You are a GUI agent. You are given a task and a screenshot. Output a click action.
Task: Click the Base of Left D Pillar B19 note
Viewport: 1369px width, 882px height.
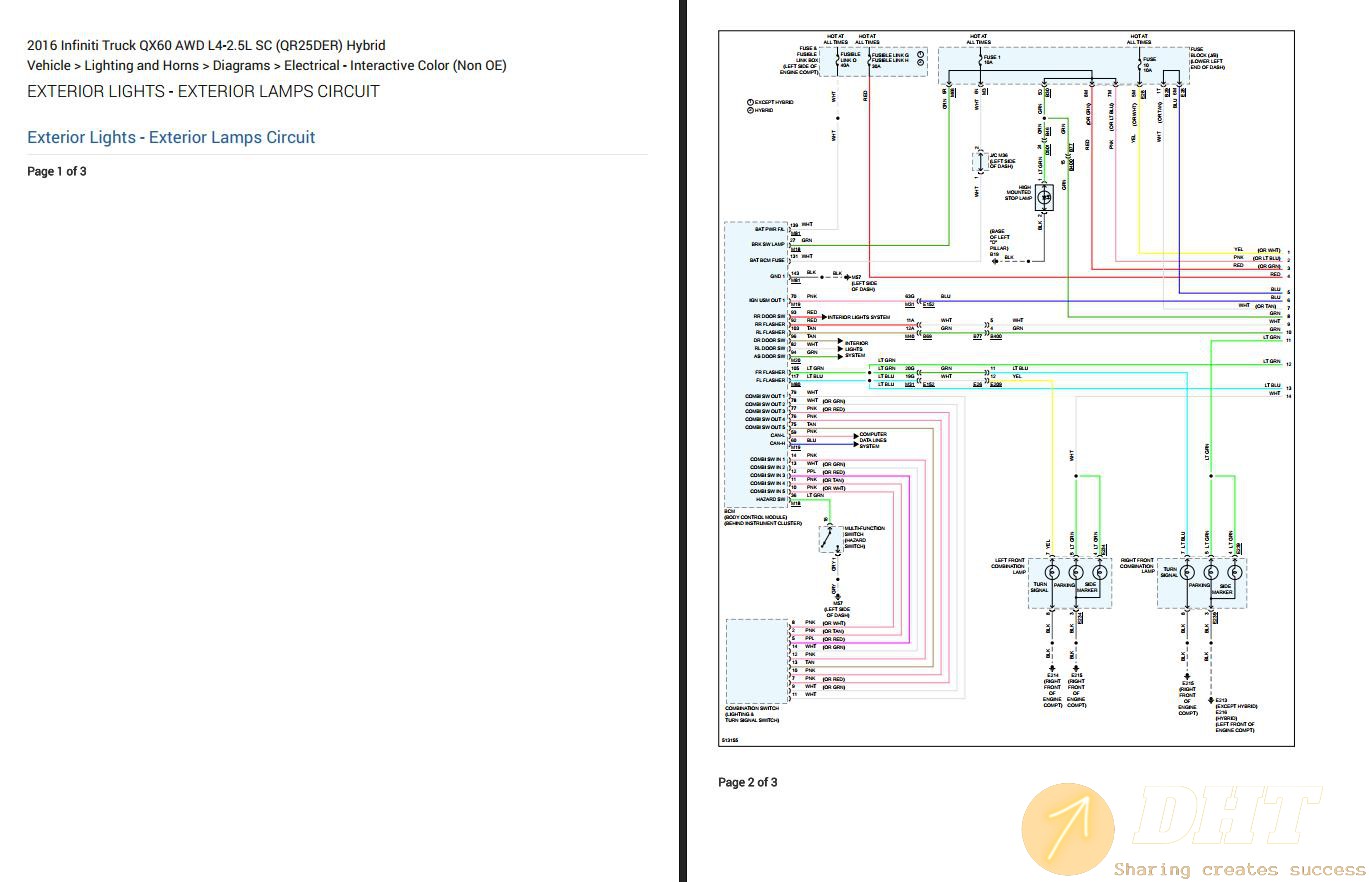pyautogui.click(x=1000, y=241)
